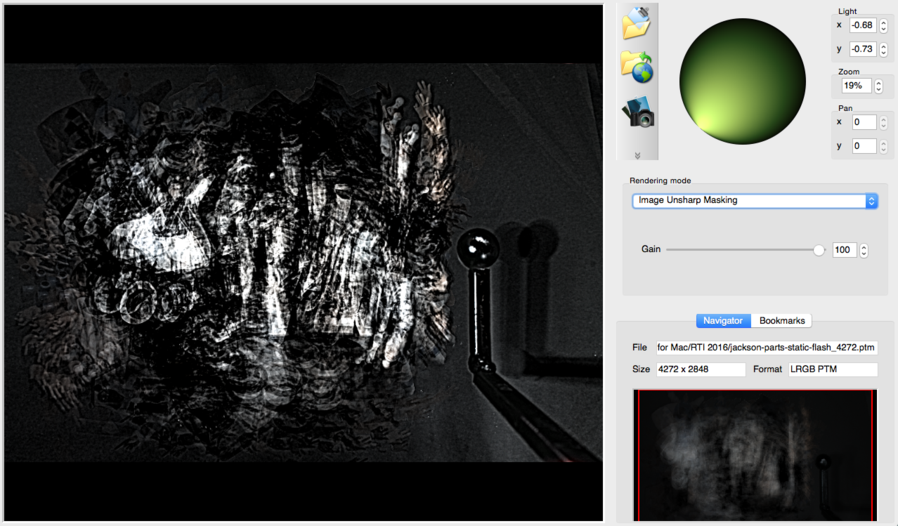
Task: Switch to the Navigator tab
Action: coord(723,321)
